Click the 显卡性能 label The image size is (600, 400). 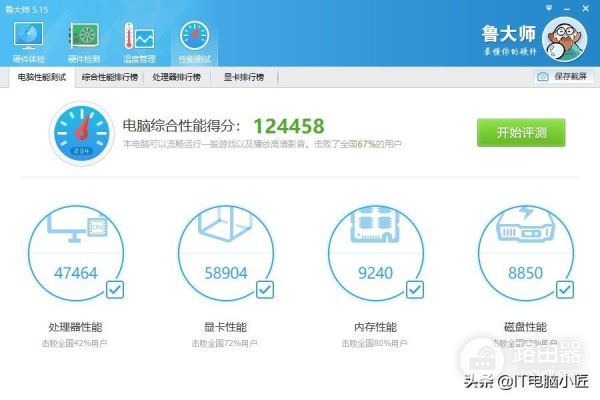225,327
